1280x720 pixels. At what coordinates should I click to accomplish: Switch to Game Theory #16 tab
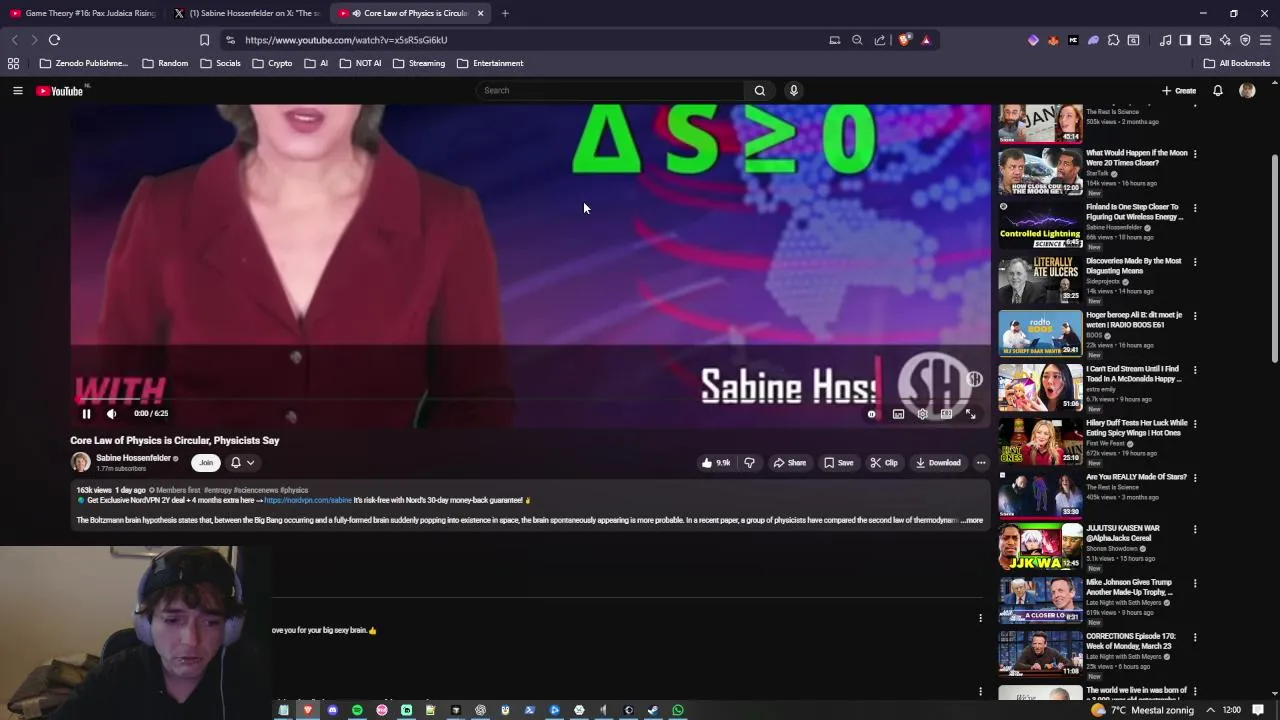[82, 13]
